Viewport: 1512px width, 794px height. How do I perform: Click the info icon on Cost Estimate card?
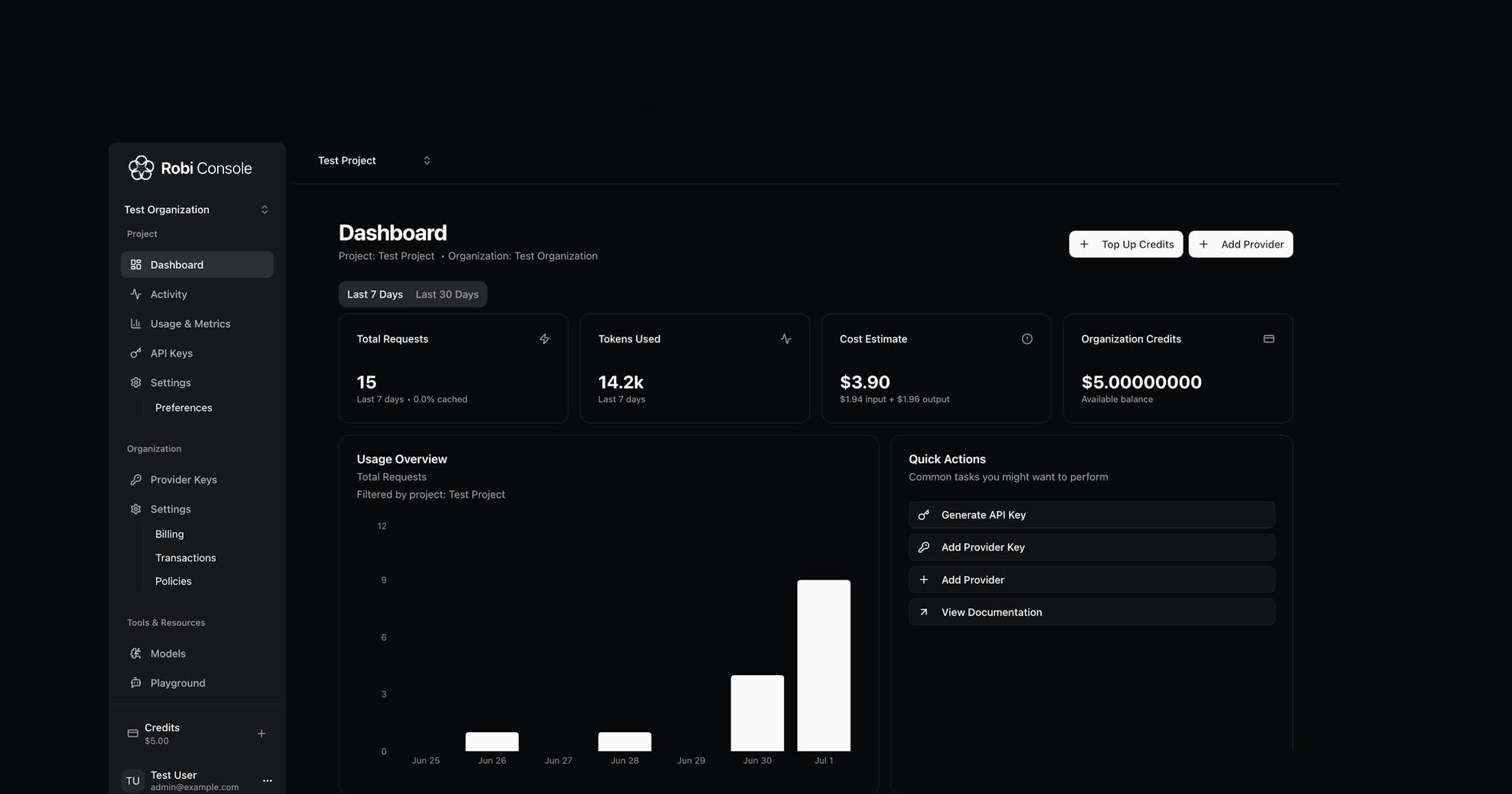(1027, 339)
